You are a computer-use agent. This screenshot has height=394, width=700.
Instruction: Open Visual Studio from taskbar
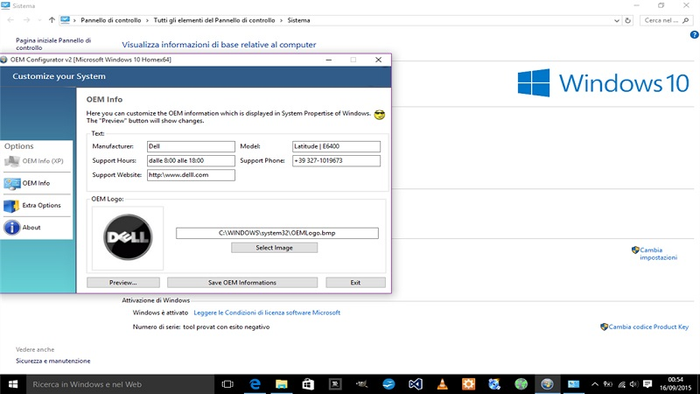(415, 384)
